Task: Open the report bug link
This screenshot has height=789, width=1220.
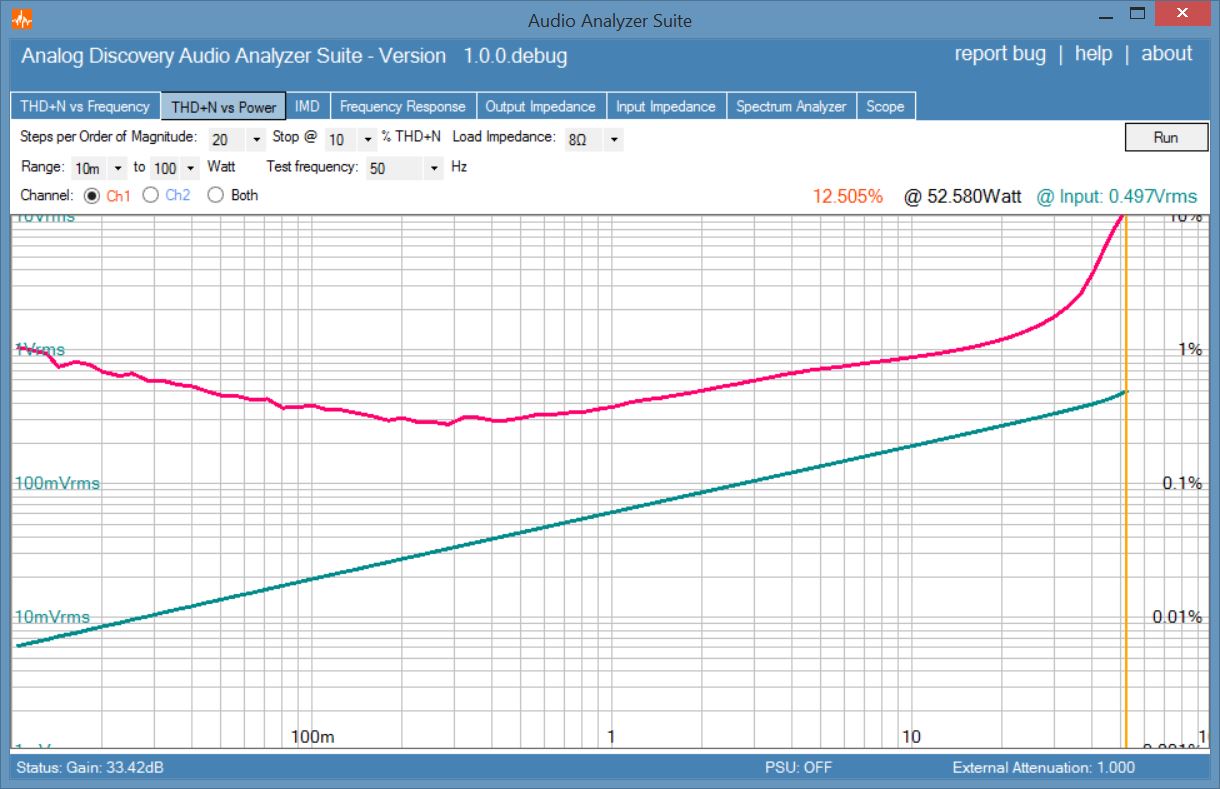Action: coord(1000,54)
